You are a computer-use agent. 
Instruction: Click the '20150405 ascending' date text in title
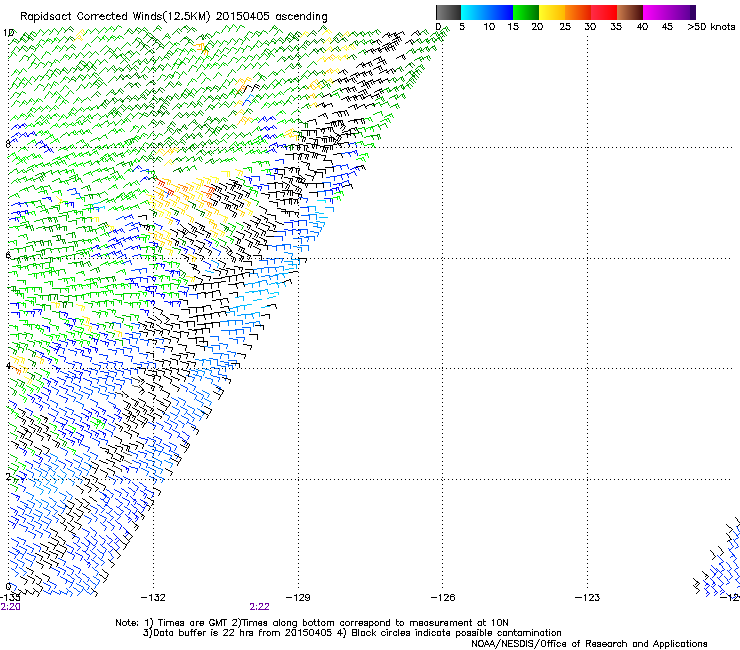[271, 17]
